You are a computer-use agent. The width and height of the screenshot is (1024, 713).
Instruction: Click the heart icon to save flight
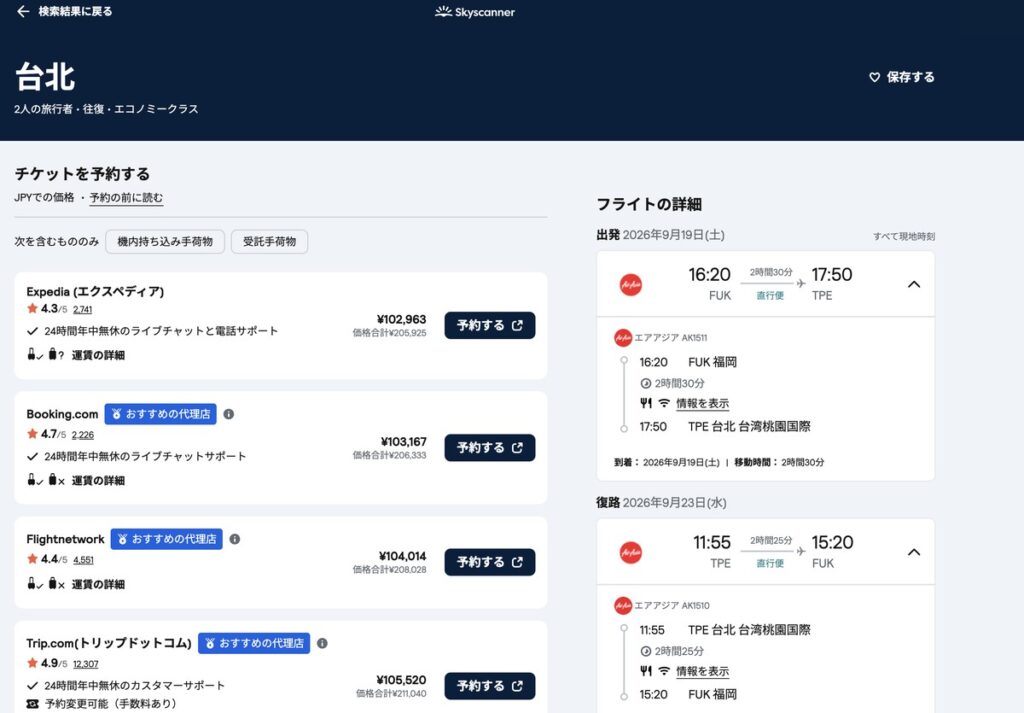(x=874, y=77)
